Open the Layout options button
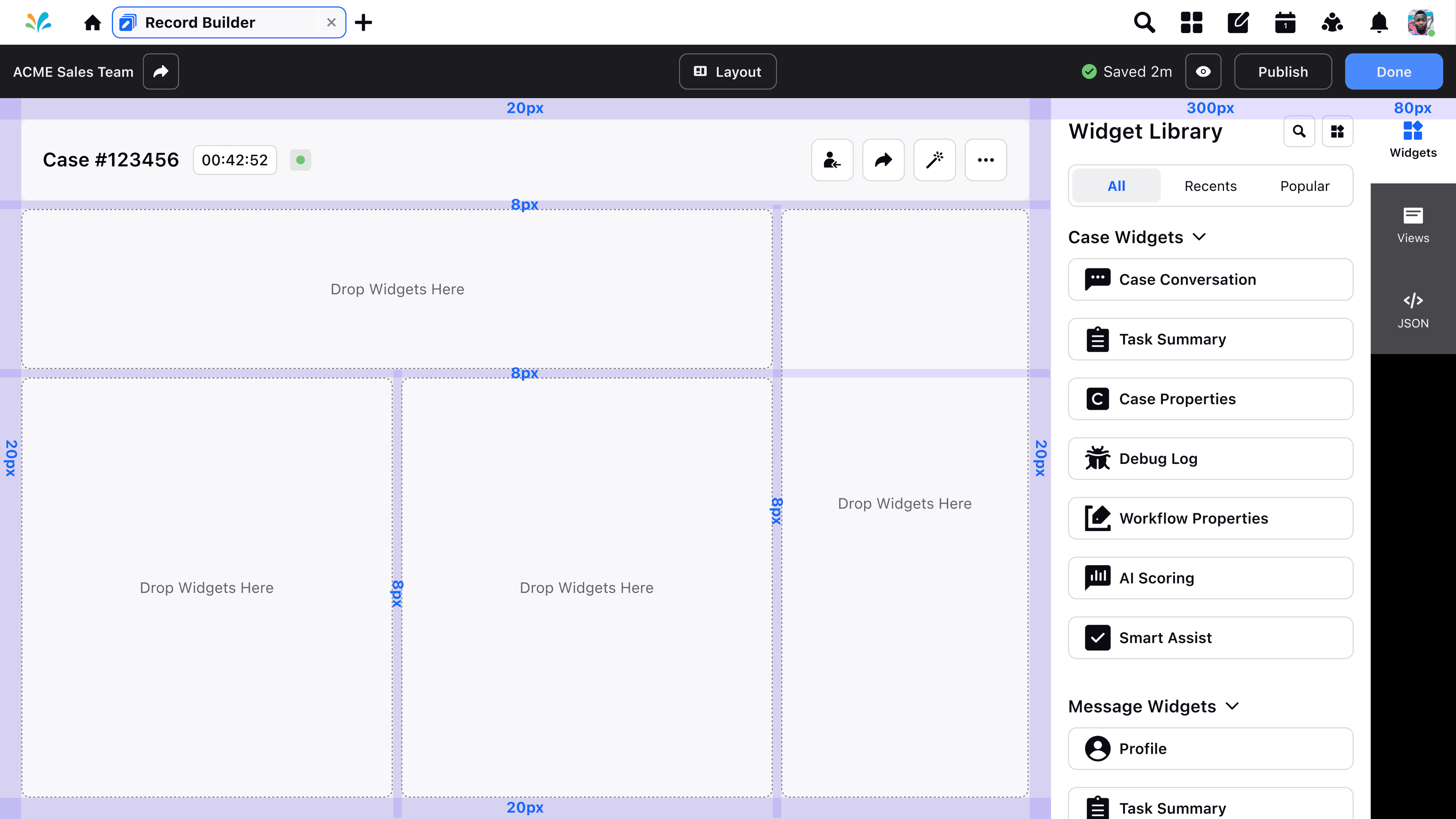Image resolution: width=1456 pixels, height=819 pixels. click(728, 72)
